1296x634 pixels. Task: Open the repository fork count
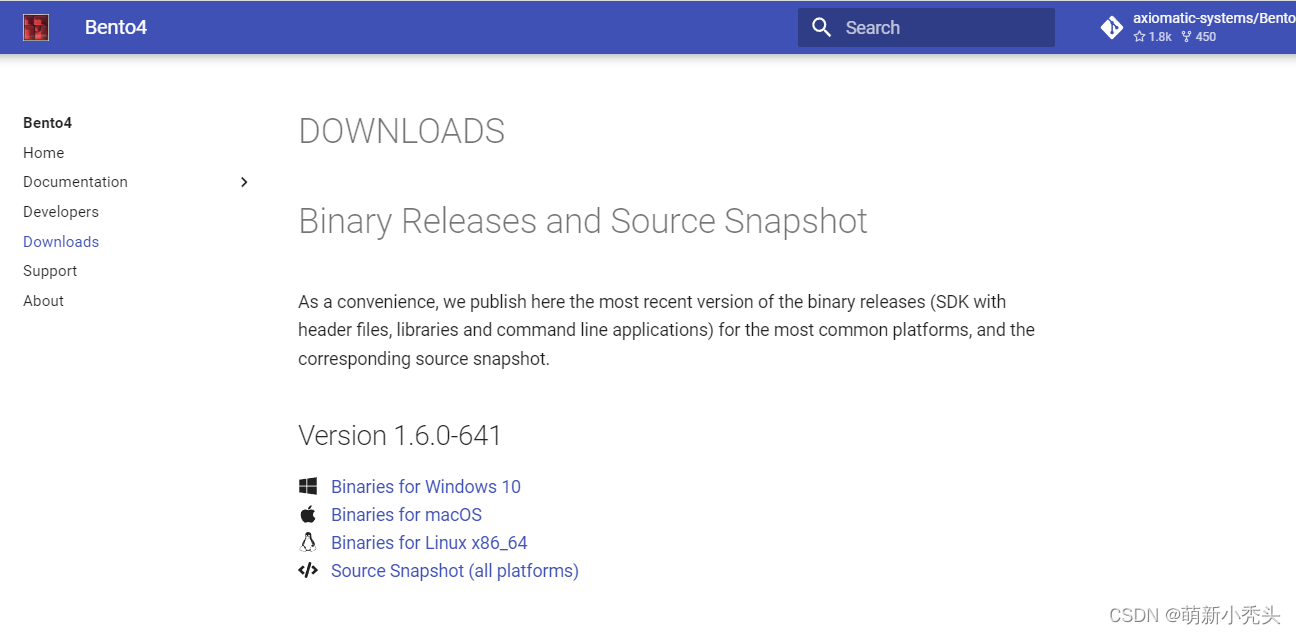pos(1198,37)
